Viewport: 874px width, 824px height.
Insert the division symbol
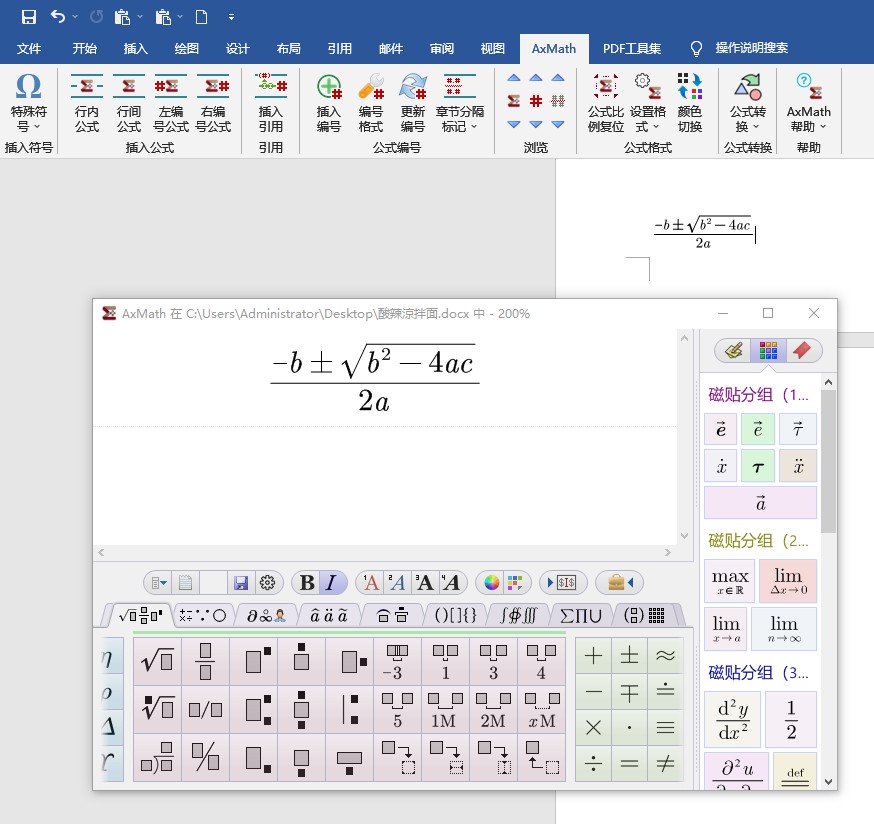593,763
